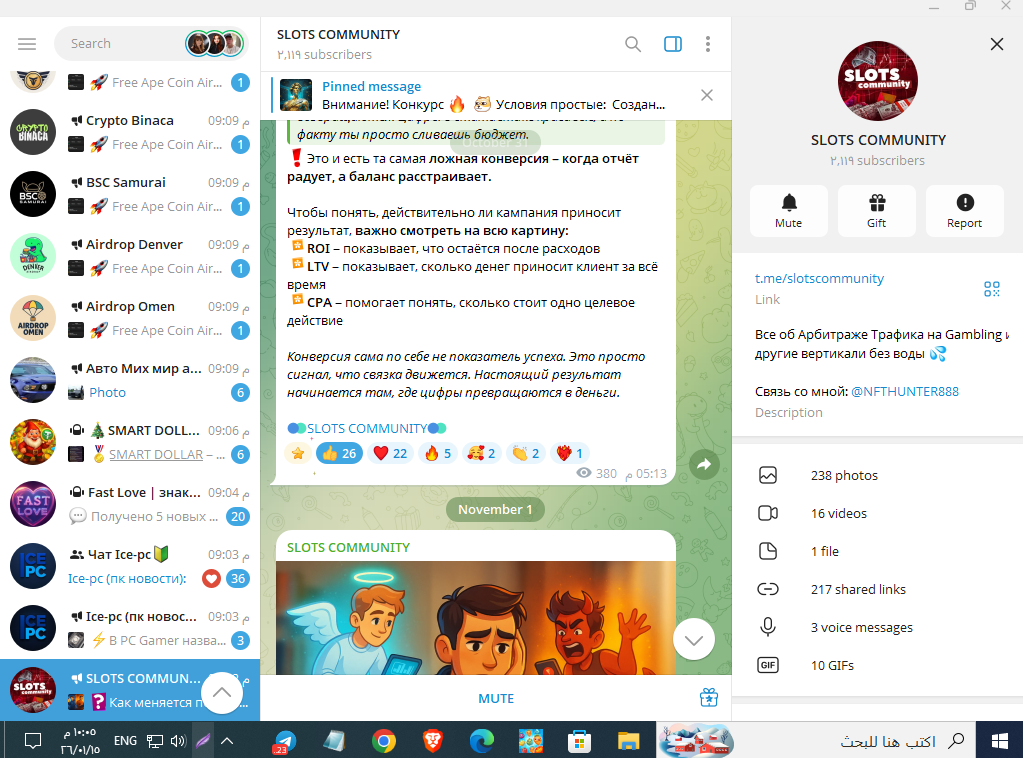Toggle fire reaction with 5
This screenshot has width=1023, height=758.
pyautogui.click(x=438, y=453)
